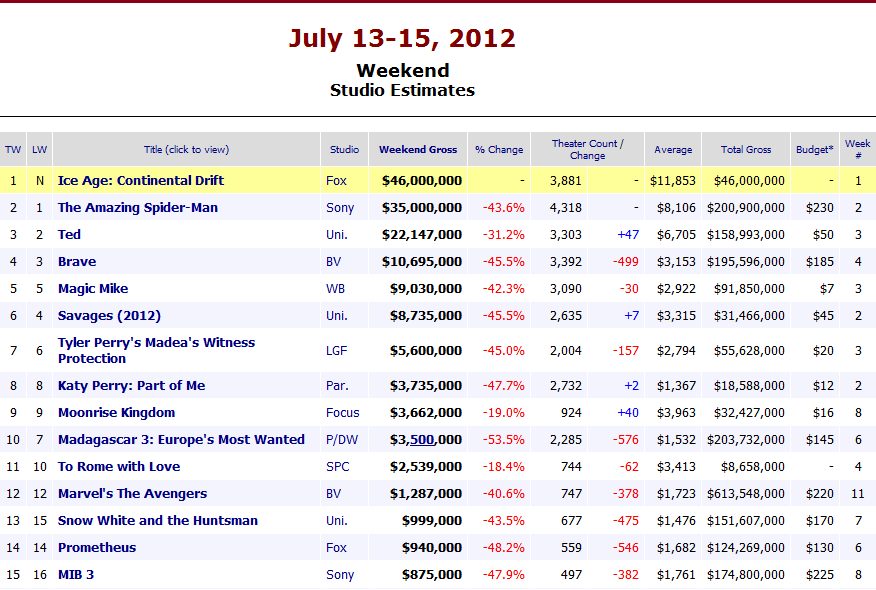Sort by the Weekend Gross column header
The width and height of the screenshot is (876, 590).
coord(417,149)
